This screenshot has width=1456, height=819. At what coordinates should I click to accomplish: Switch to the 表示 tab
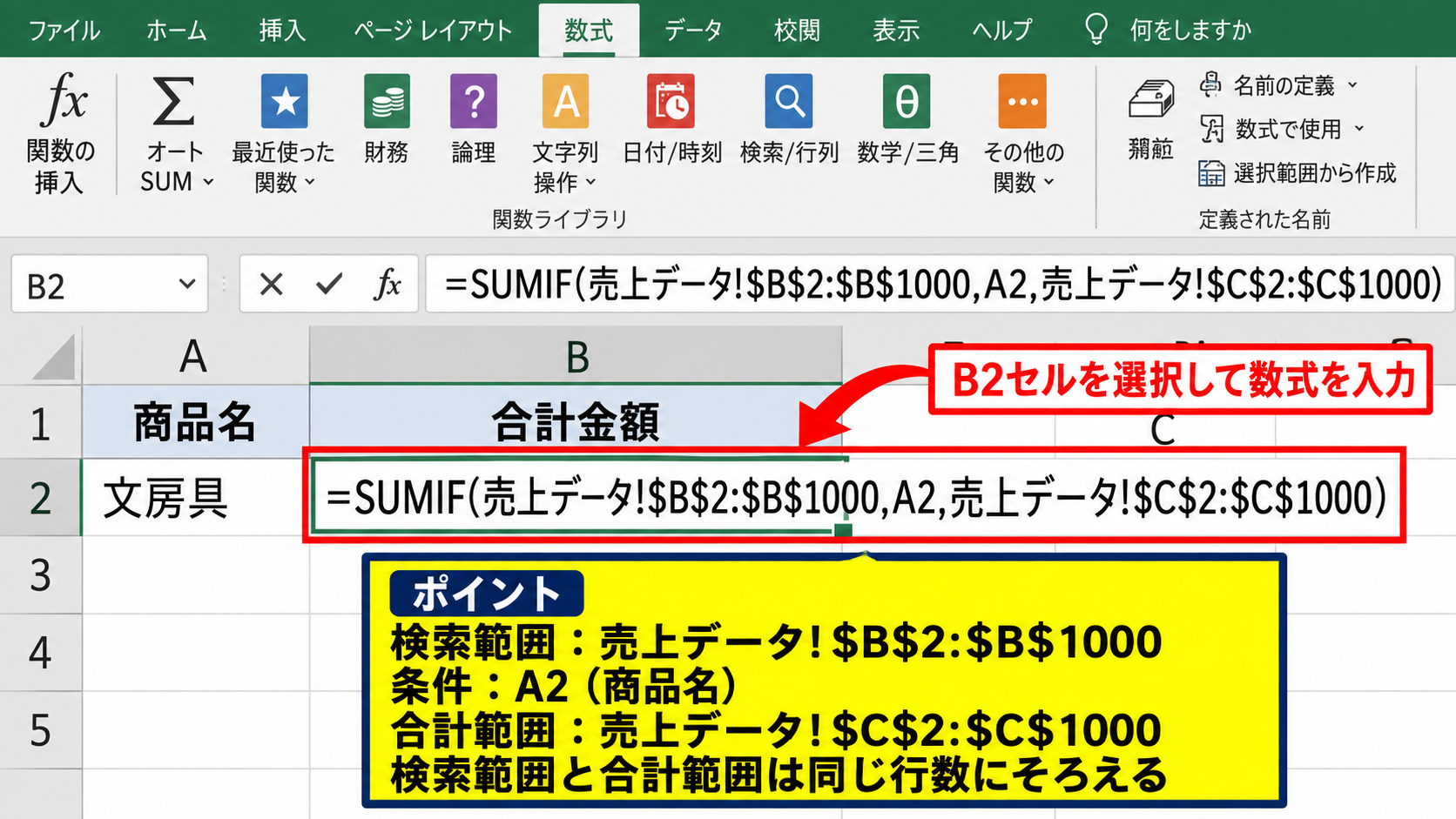pyautogui.click(x=896, y=30)
